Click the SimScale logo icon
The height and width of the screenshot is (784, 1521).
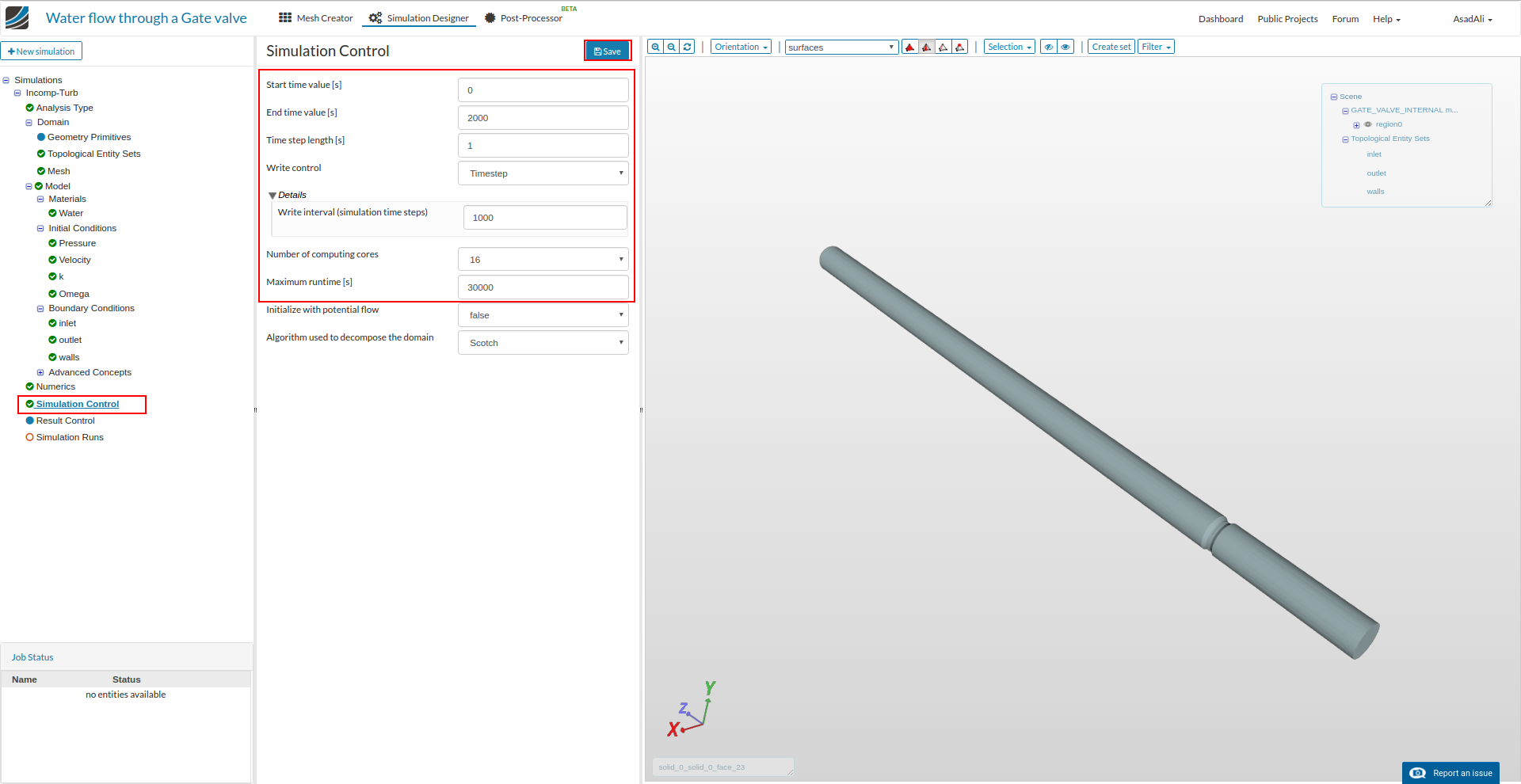pos(17,17)
